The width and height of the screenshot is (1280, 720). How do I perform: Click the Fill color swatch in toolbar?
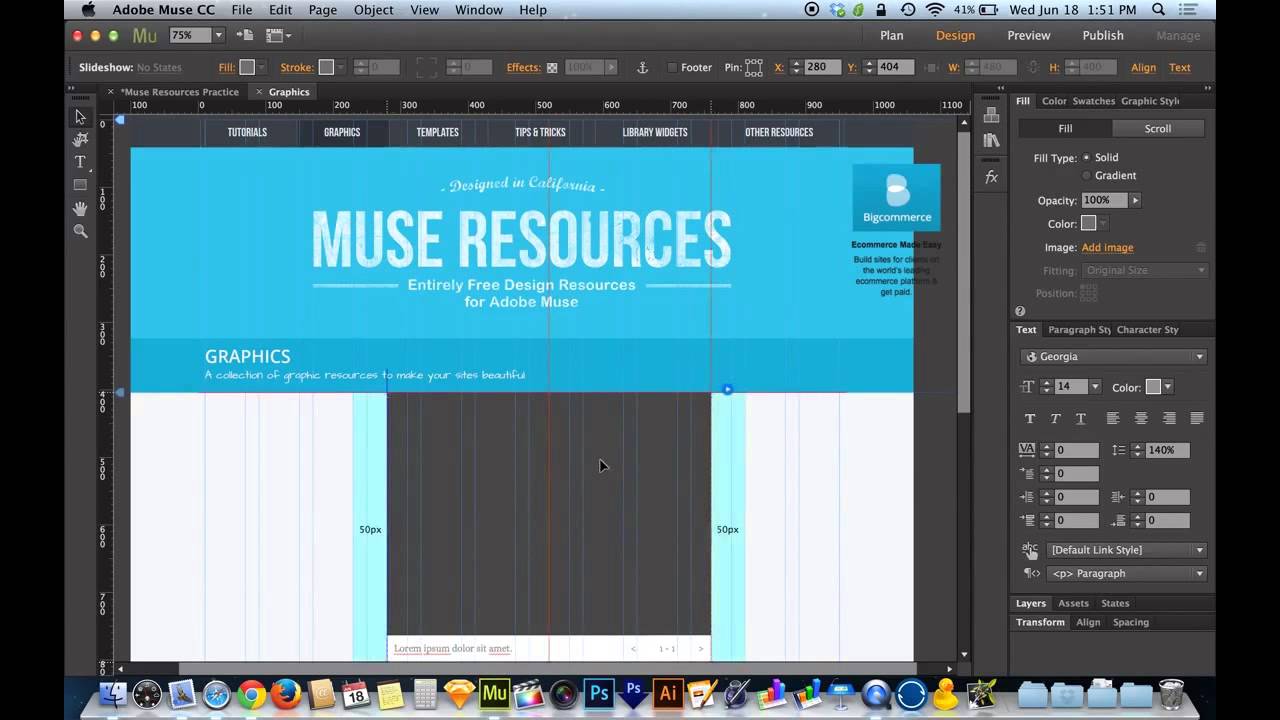pos(247,67)
